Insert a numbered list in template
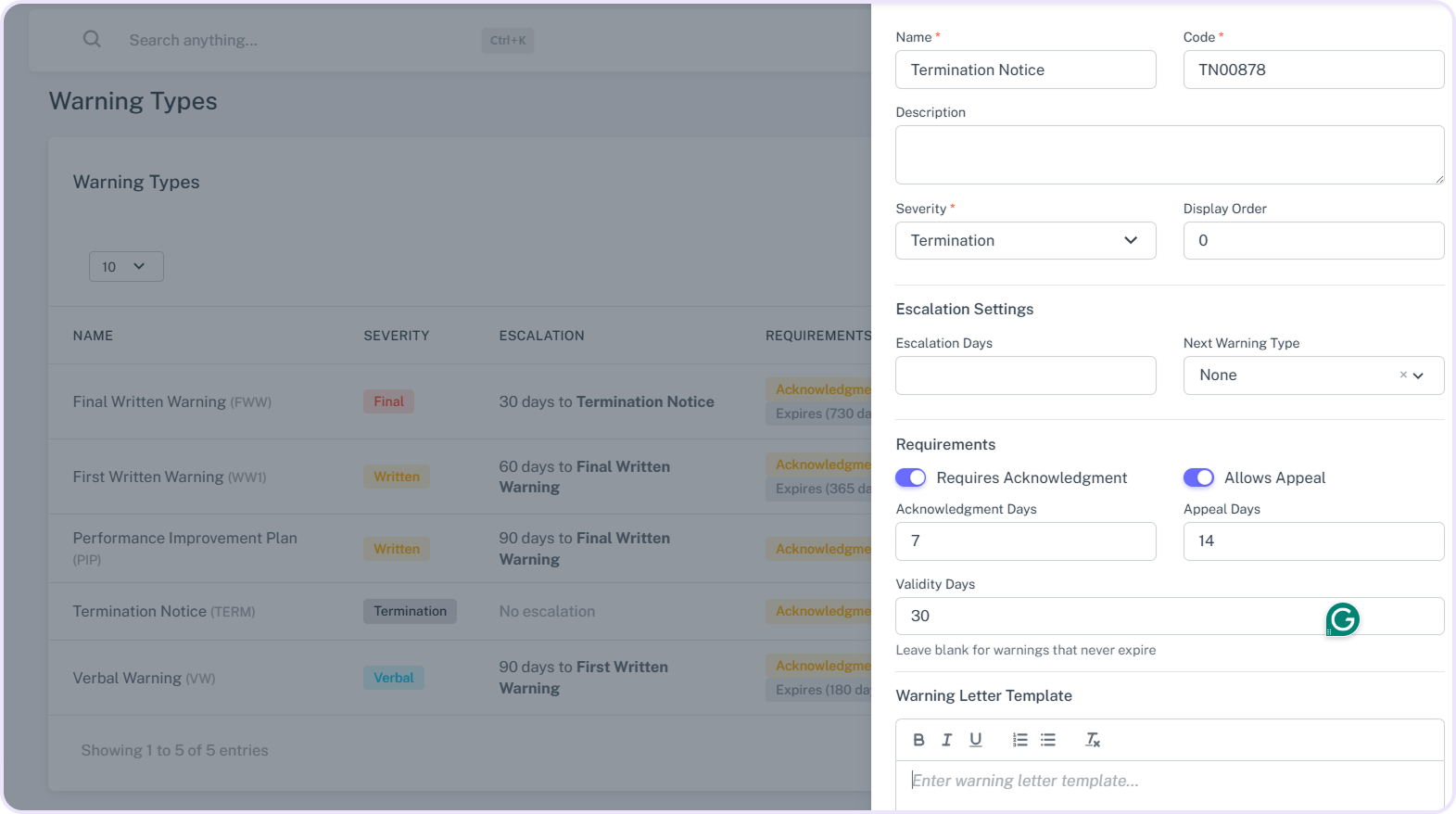Viewport: 1456px width, 814px height. [1019, 740]
